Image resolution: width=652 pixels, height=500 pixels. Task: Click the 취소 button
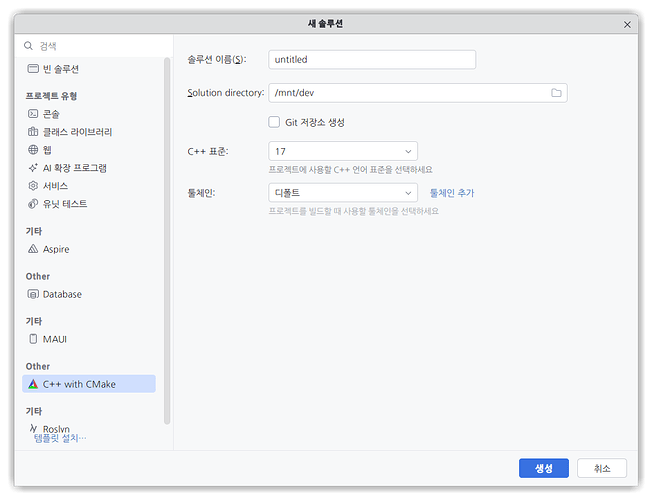click(602, 468)
